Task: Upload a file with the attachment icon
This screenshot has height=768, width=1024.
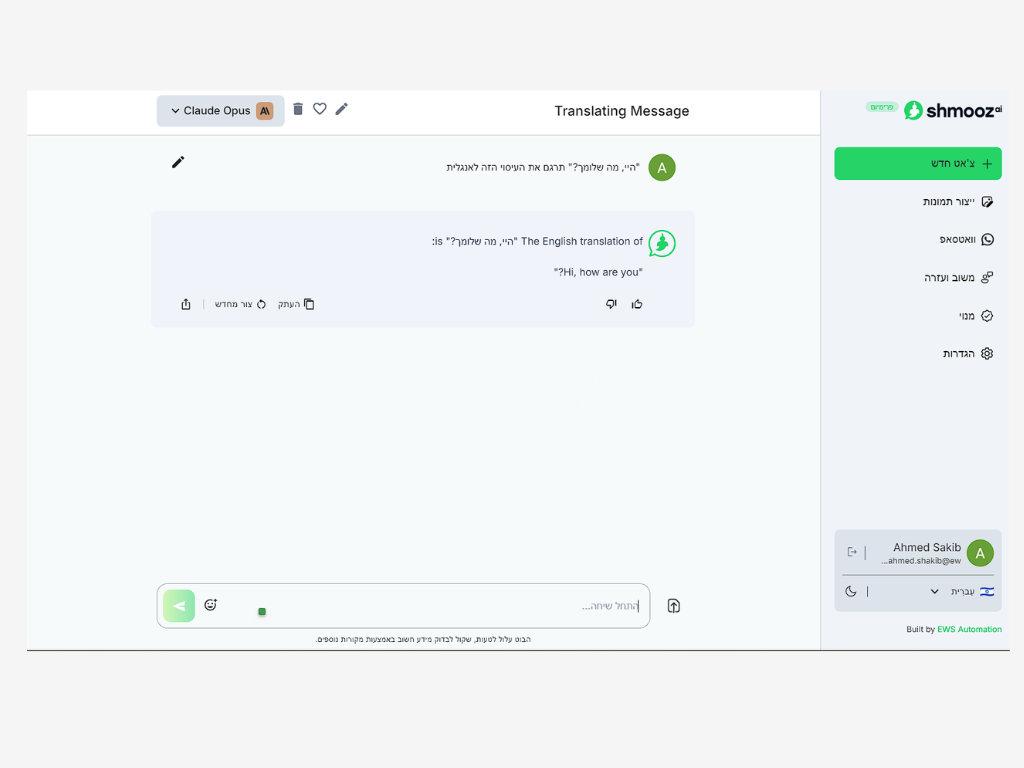Action: pyautogui.click(x=673, y=606)
